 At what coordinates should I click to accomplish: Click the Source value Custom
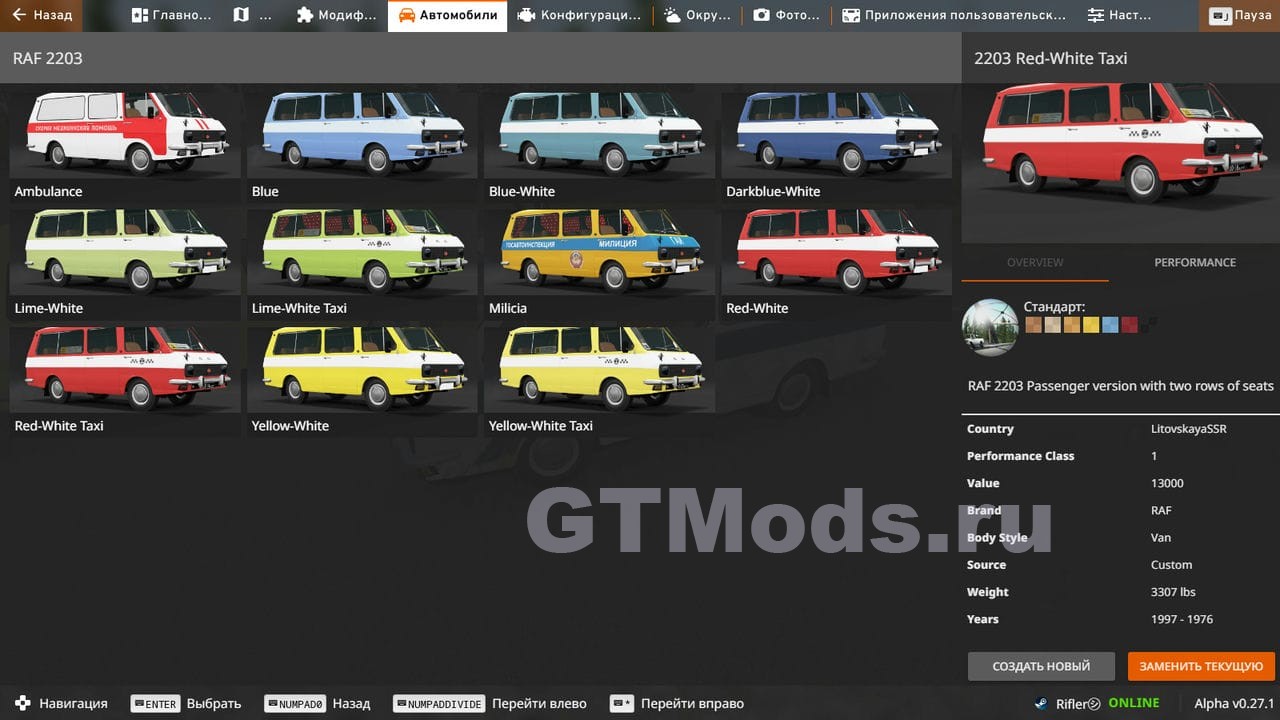(1171, 565)
